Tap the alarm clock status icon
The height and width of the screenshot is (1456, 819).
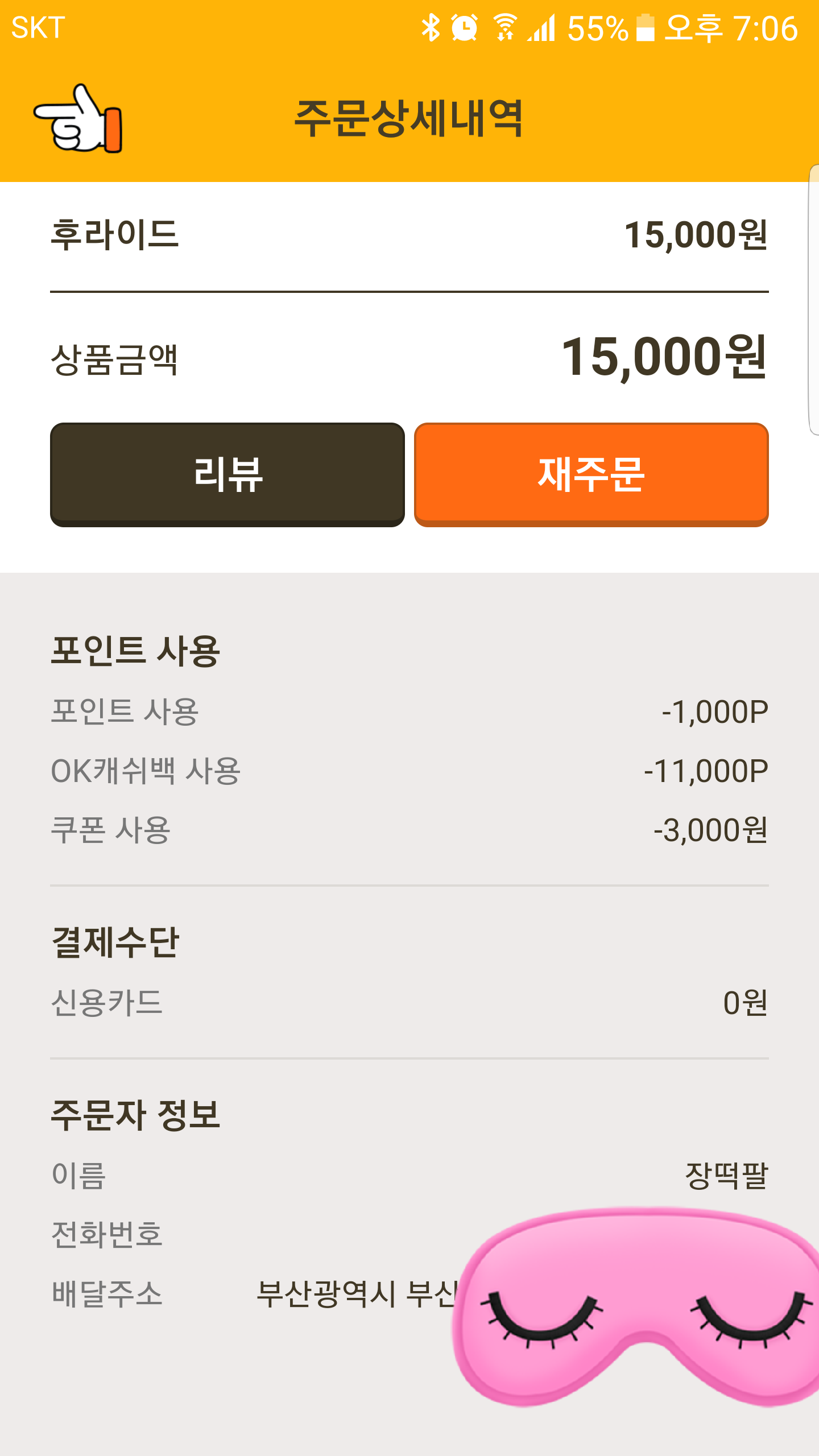[x=464, y=28]
